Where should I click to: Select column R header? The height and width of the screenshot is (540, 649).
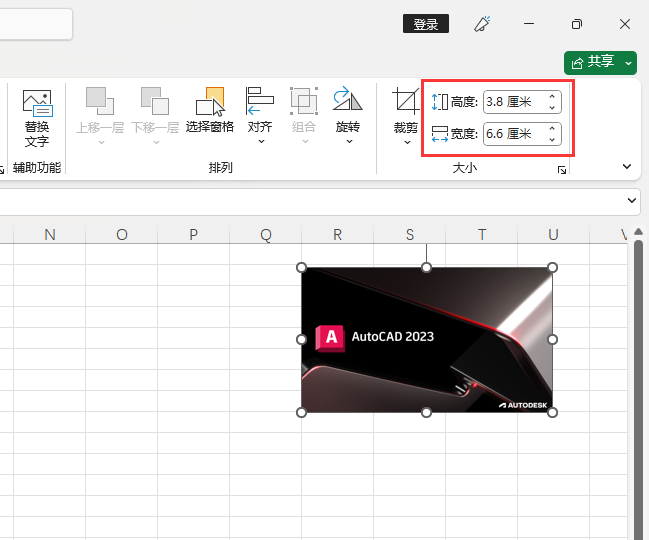tap(338, 235)
